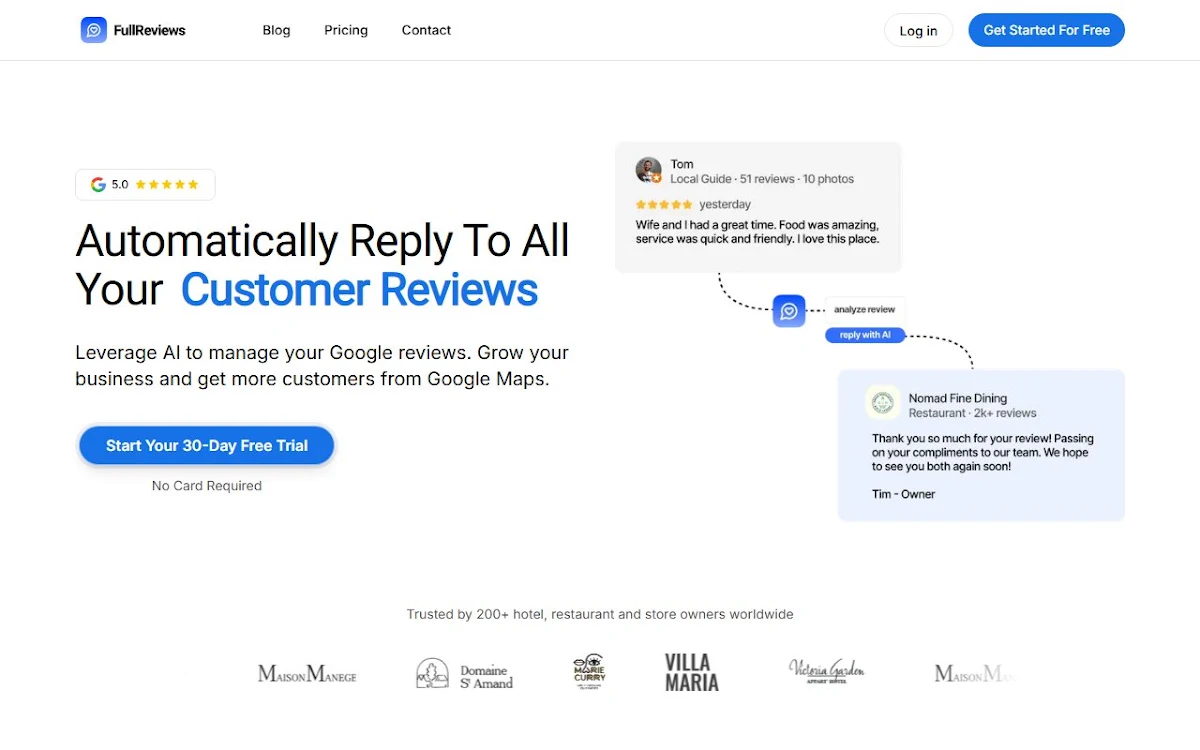The width and height of the screenshot is (1200, 750).
Task: Start Your 30-Day Free Trial
Action: pyautogui.click(x=207, y=446)
